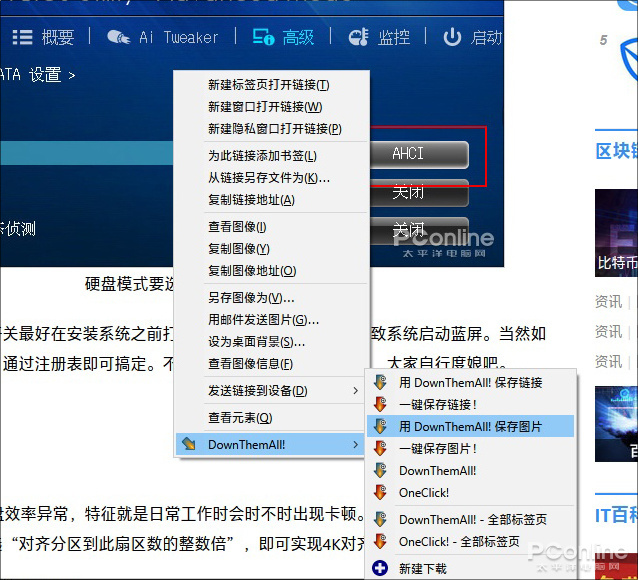Select the DownThemAll! submenu label
This screenshot has width=638, height=580.
437,471
